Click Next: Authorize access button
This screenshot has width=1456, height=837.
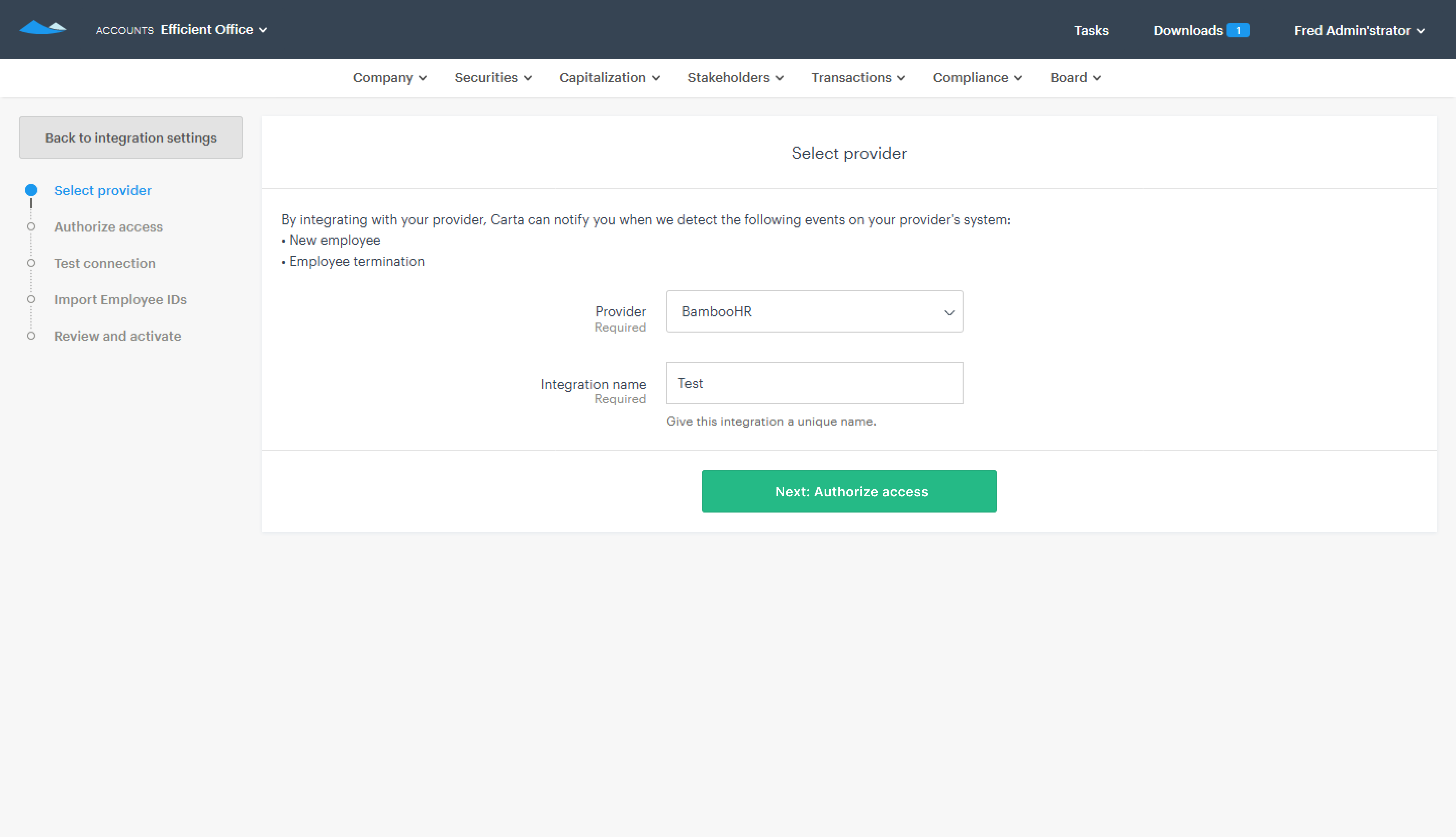849,492
